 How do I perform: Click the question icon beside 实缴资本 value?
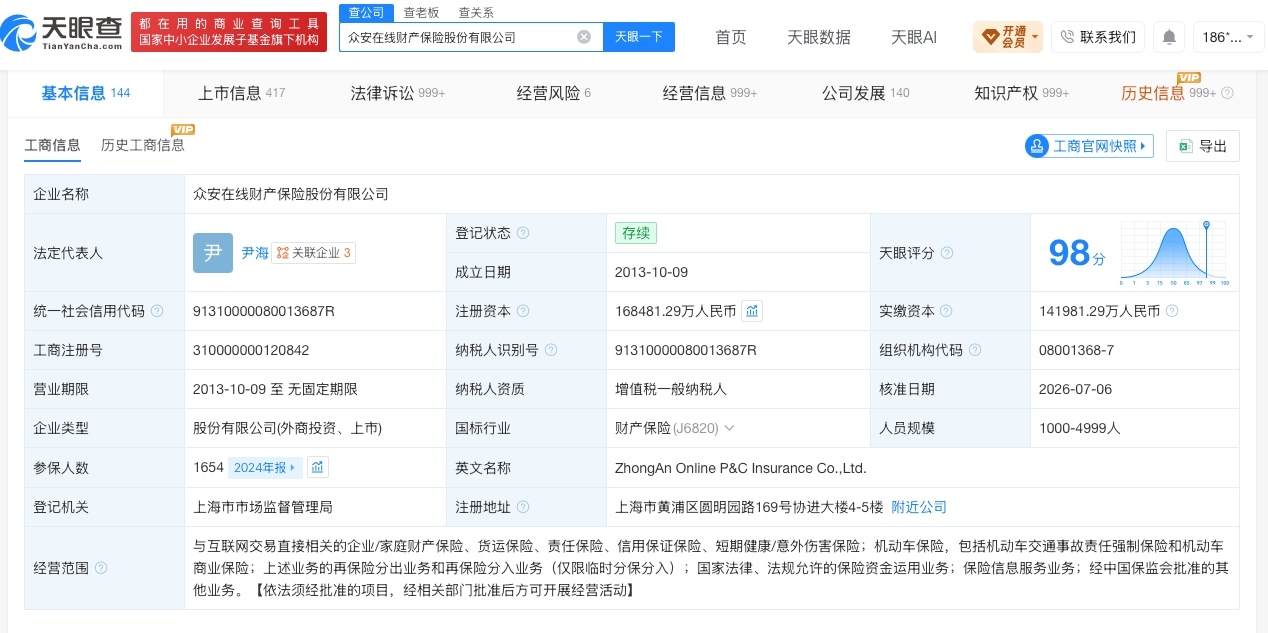click(1172, 311)
